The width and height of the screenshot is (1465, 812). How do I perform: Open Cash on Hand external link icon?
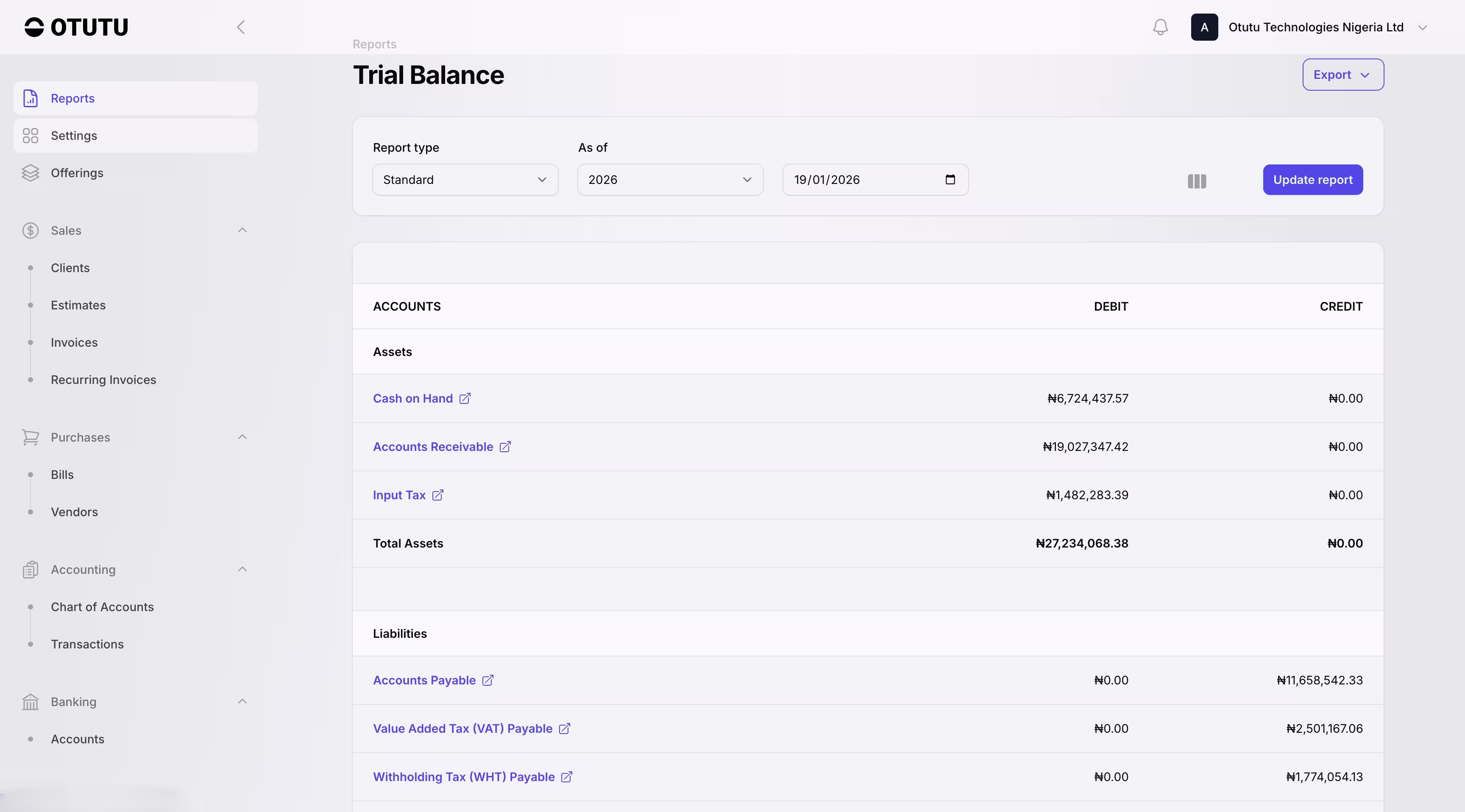[x=465, y=399]
